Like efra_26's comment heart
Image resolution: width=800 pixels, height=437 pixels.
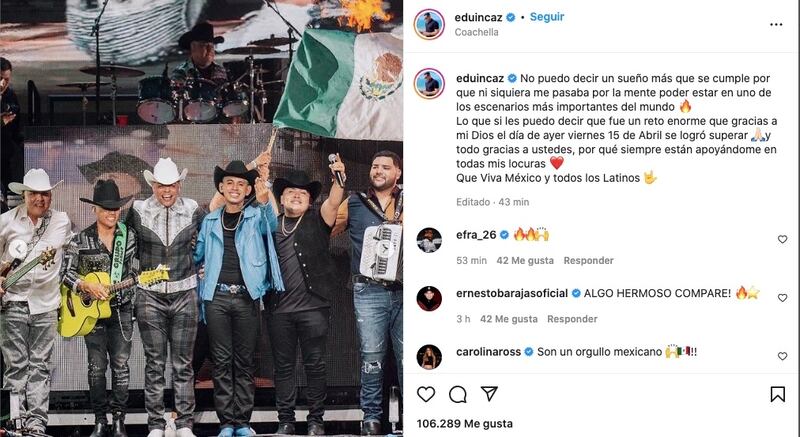tap(782, 239)
